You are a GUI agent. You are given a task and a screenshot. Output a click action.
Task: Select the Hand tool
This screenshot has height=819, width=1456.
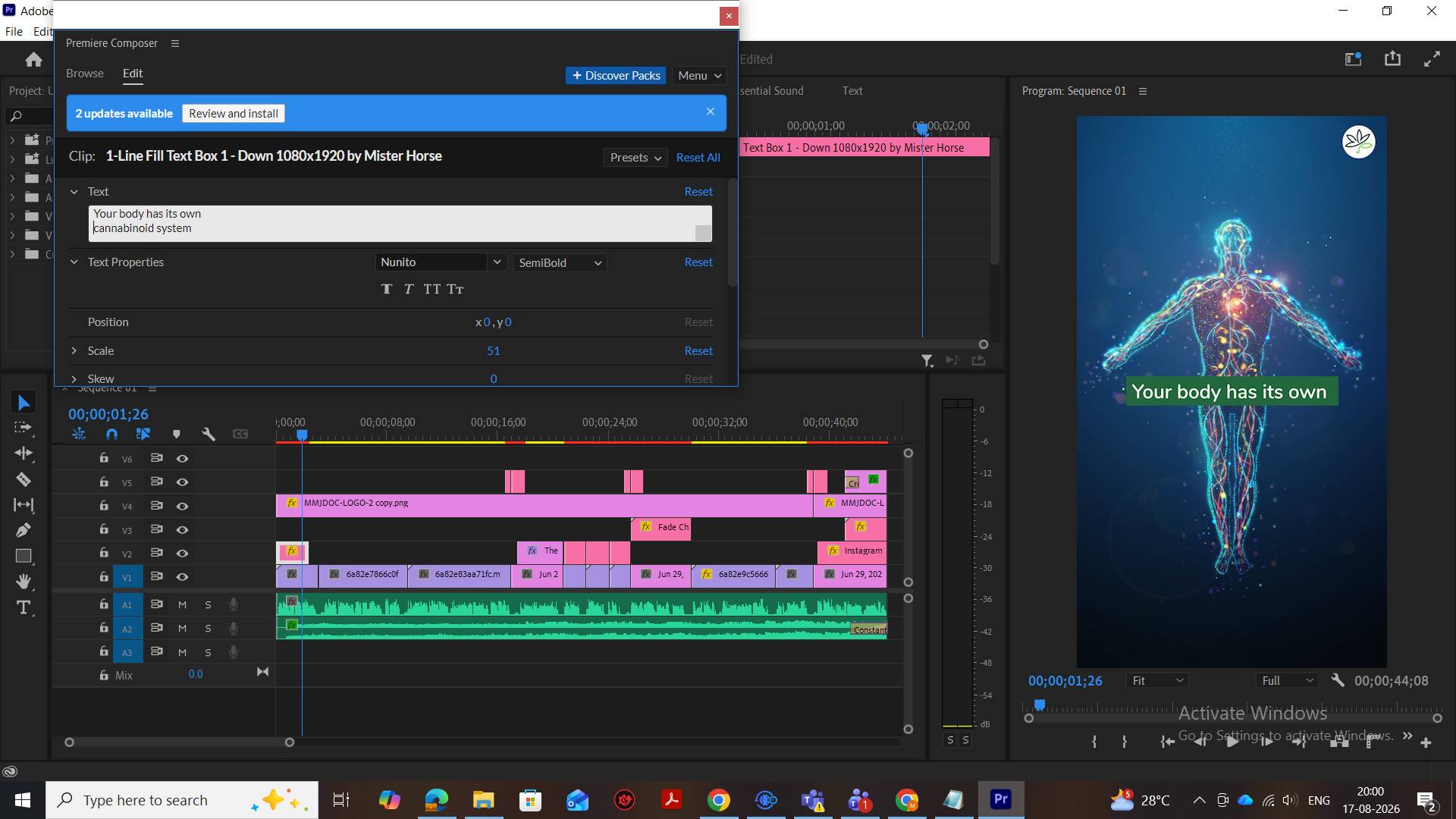pos(24,582)
